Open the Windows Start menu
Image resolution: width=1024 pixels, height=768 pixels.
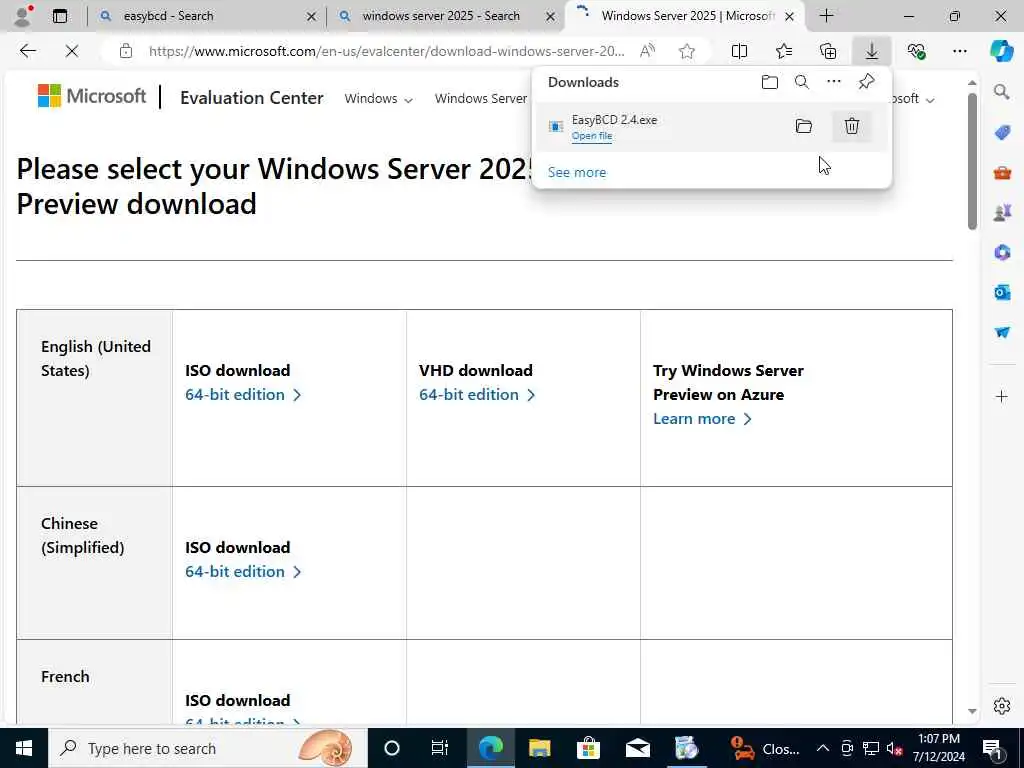point(24,748)
